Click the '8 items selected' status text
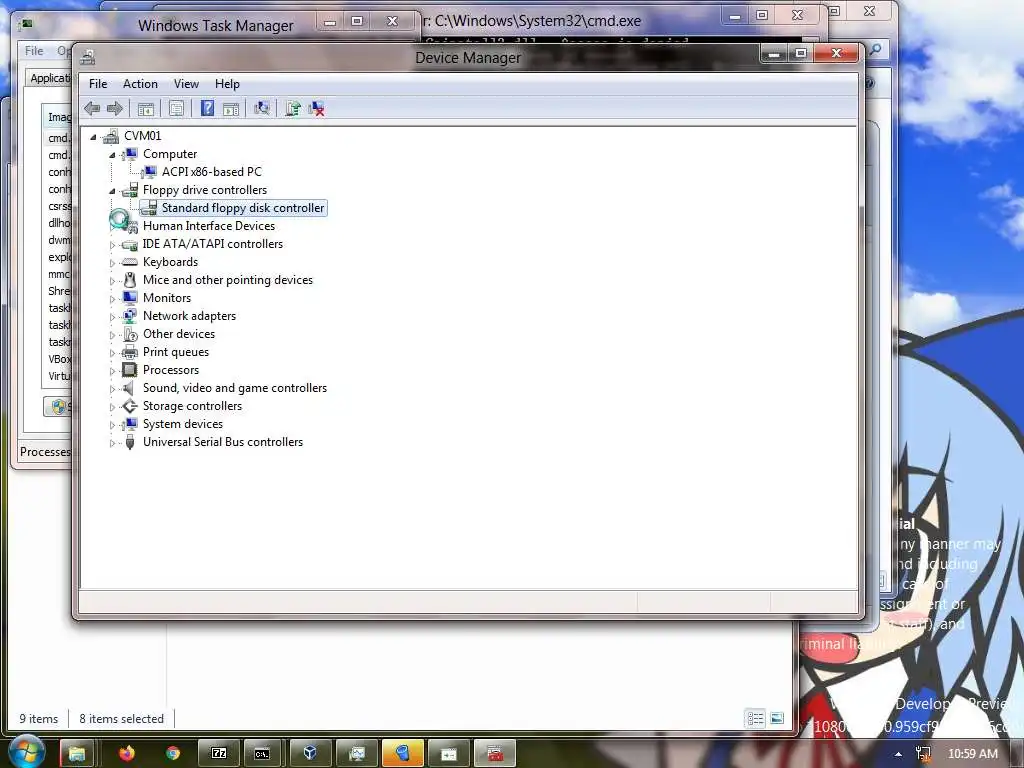Viewport: 1024px width, 768px height. point(121,718)
